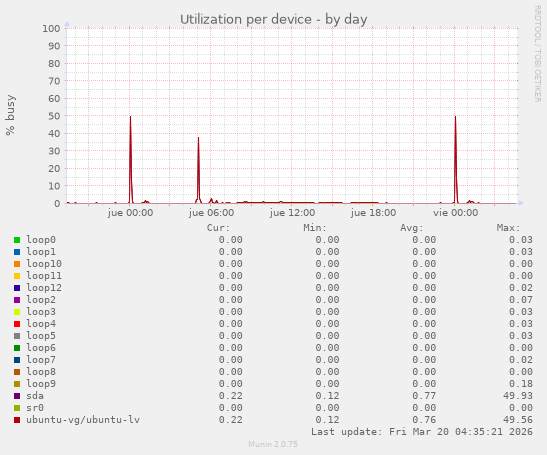Select the loop2 legend label
The width and height of the screenshot is (547, 455).
(x=41, y=300)
